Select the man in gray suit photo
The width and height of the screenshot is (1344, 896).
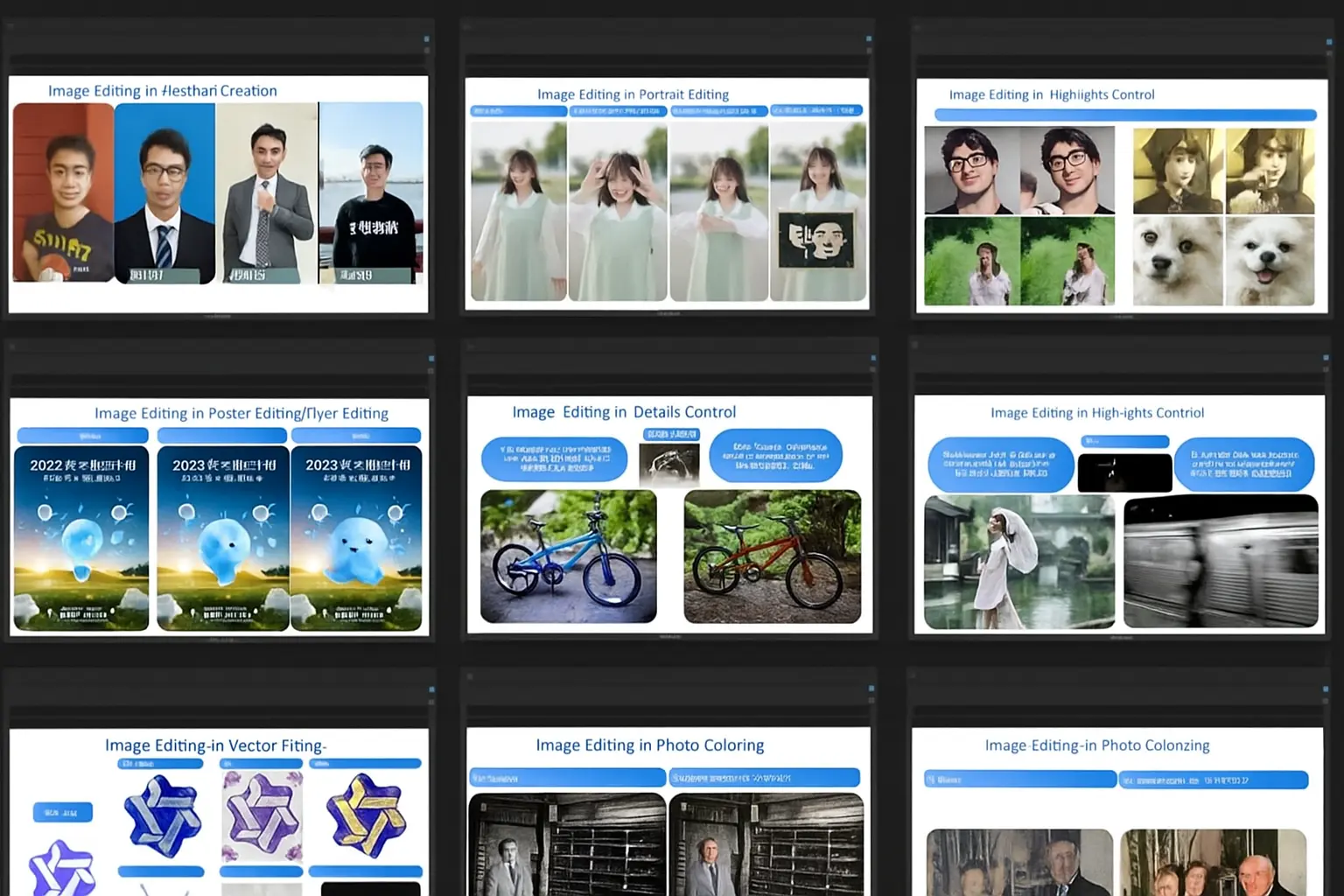tap(267, 193)
